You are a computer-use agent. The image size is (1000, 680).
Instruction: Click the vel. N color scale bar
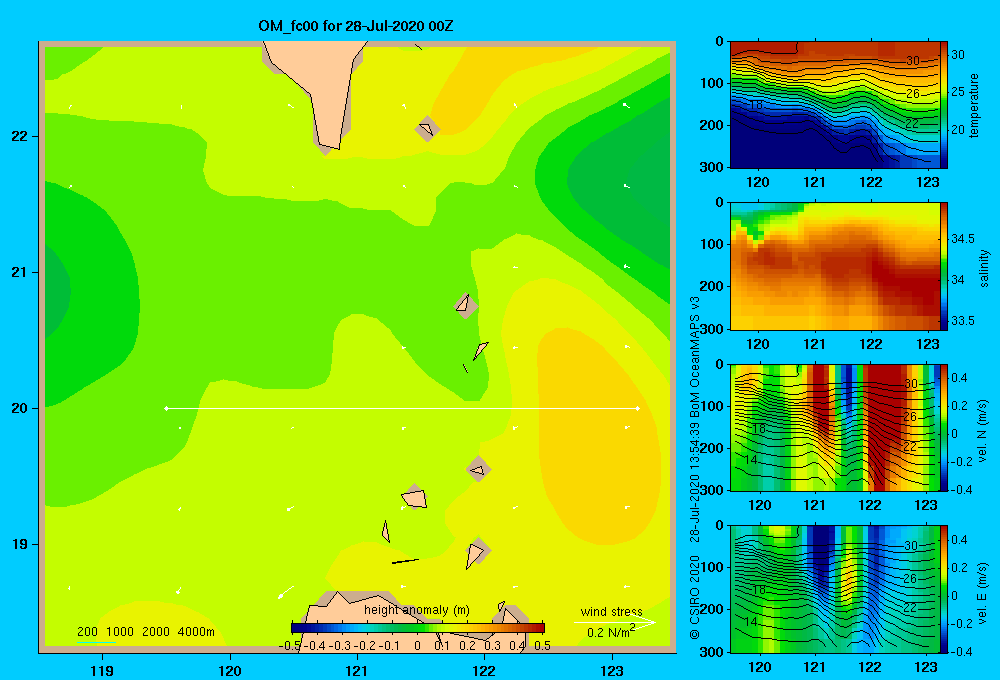(x=944, y=427)
